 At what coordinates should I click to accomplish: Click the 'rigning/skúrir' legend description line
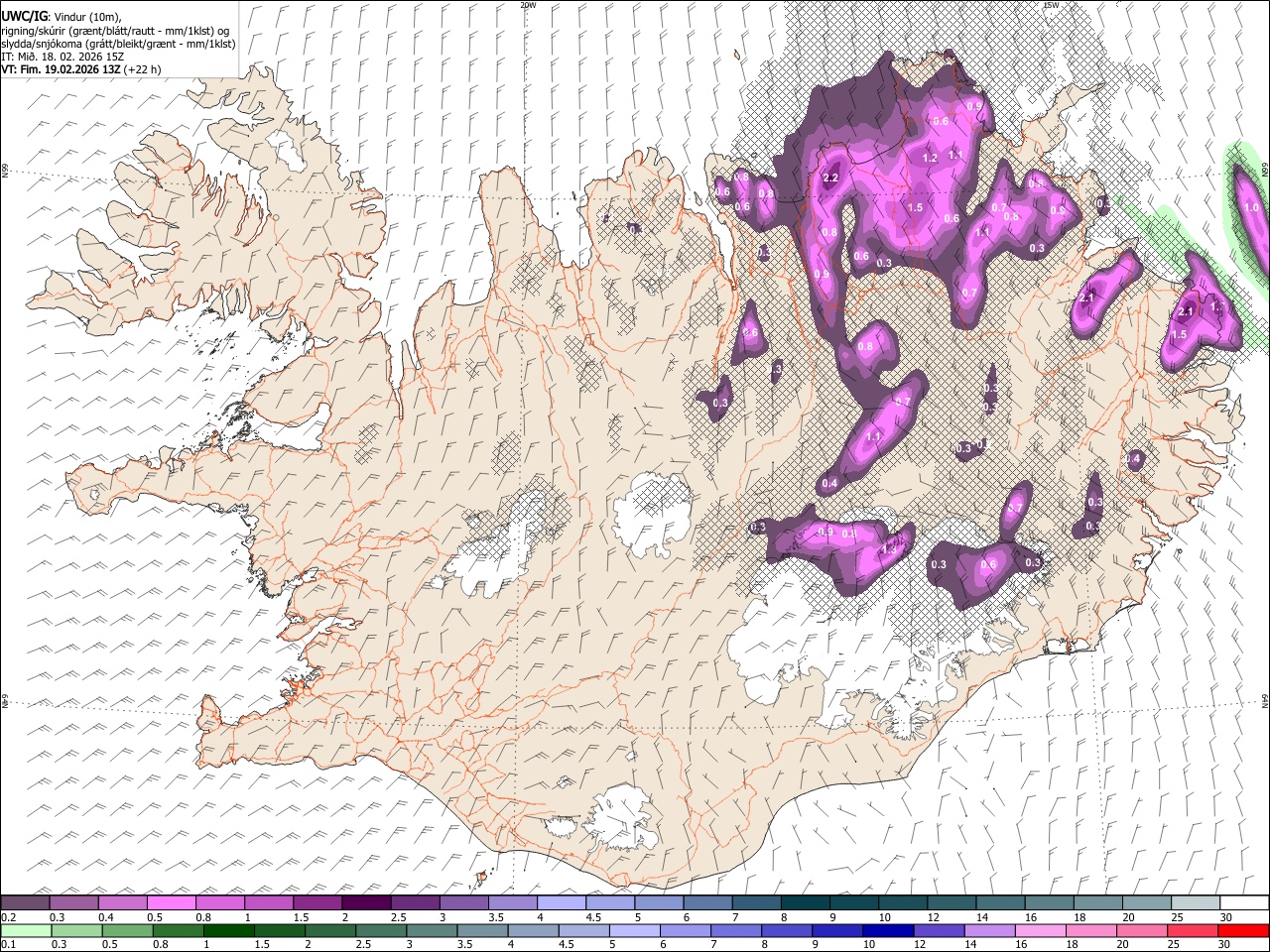point(116,31)
